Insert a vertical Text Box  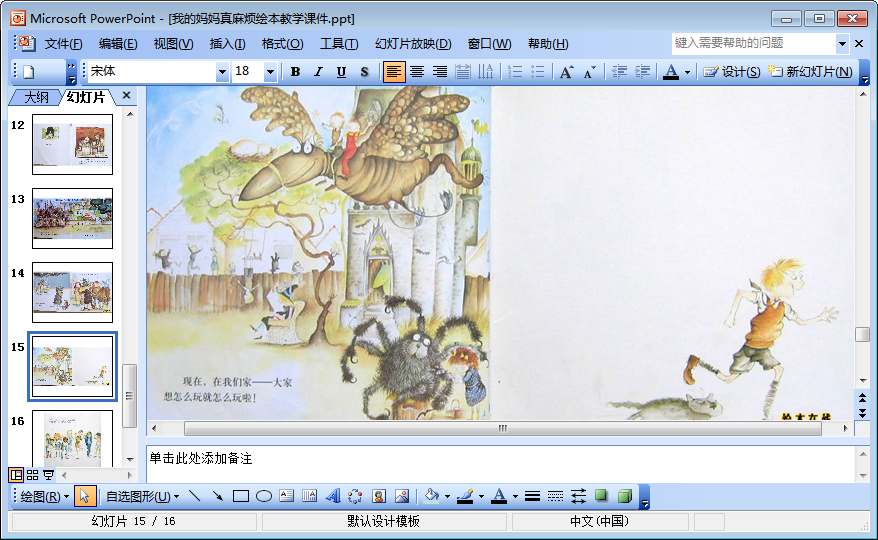tap(310, 496)
